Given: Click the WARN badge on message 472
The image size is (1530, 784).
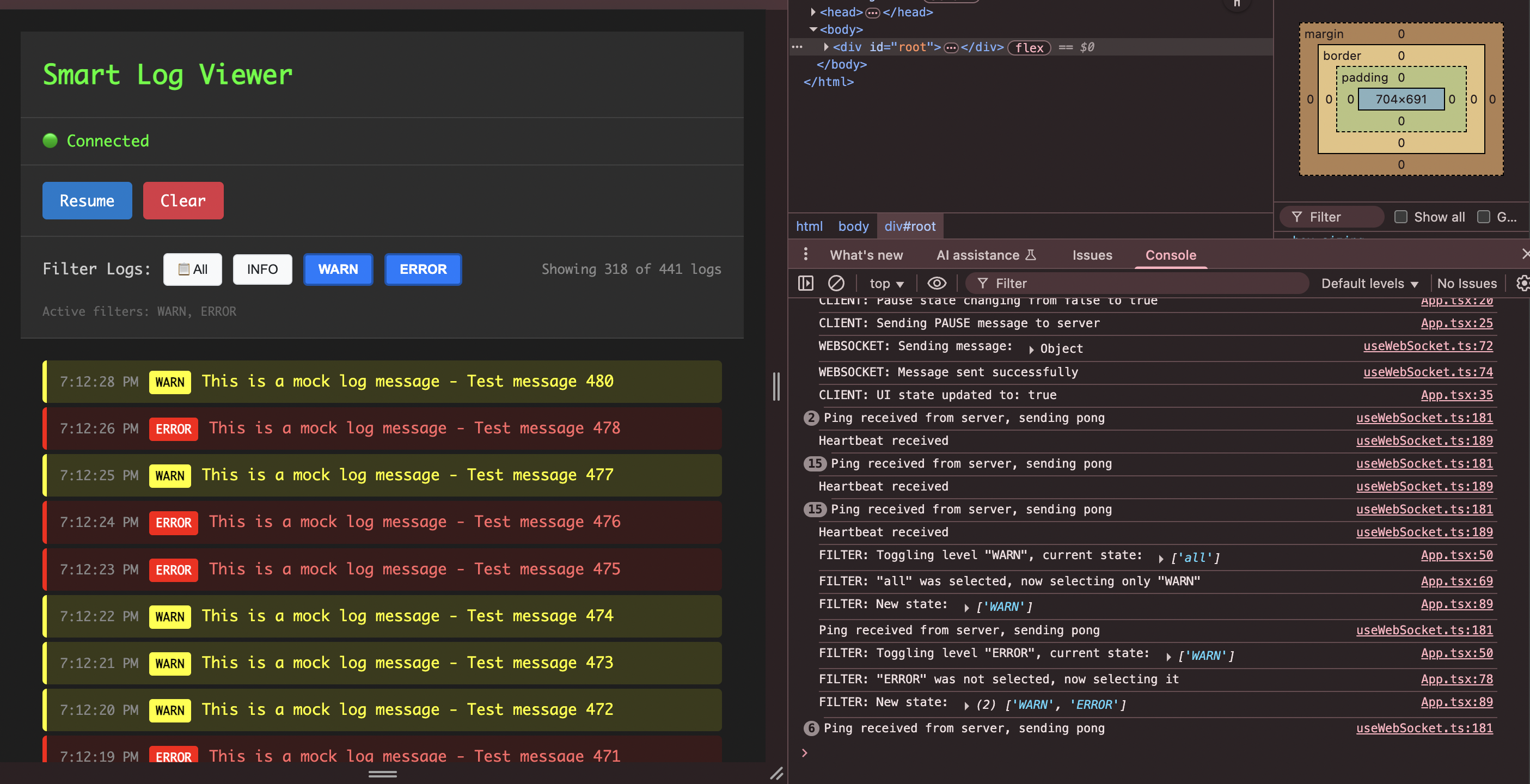Looking at the screenshot, I should click(x=170, y=710).
